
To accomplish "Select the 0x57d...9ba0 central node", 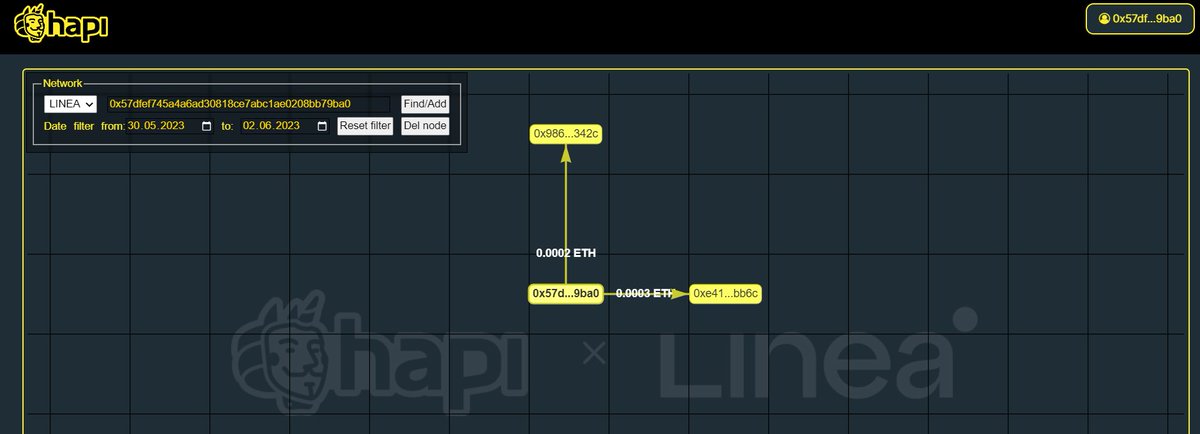I will [566, 293].
